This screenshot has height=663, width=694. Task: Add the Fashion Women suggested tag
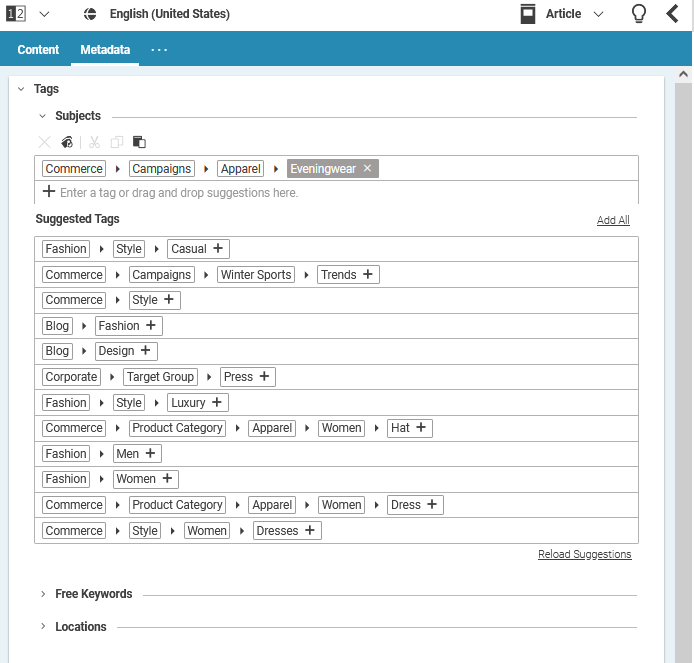167,478
